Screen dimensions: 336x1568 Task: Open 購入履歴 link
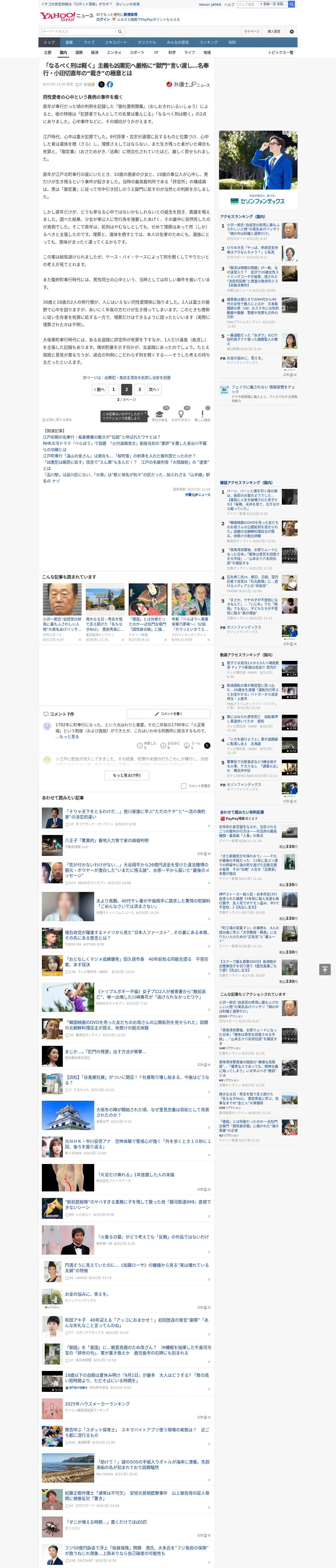(x=274, y=32)
